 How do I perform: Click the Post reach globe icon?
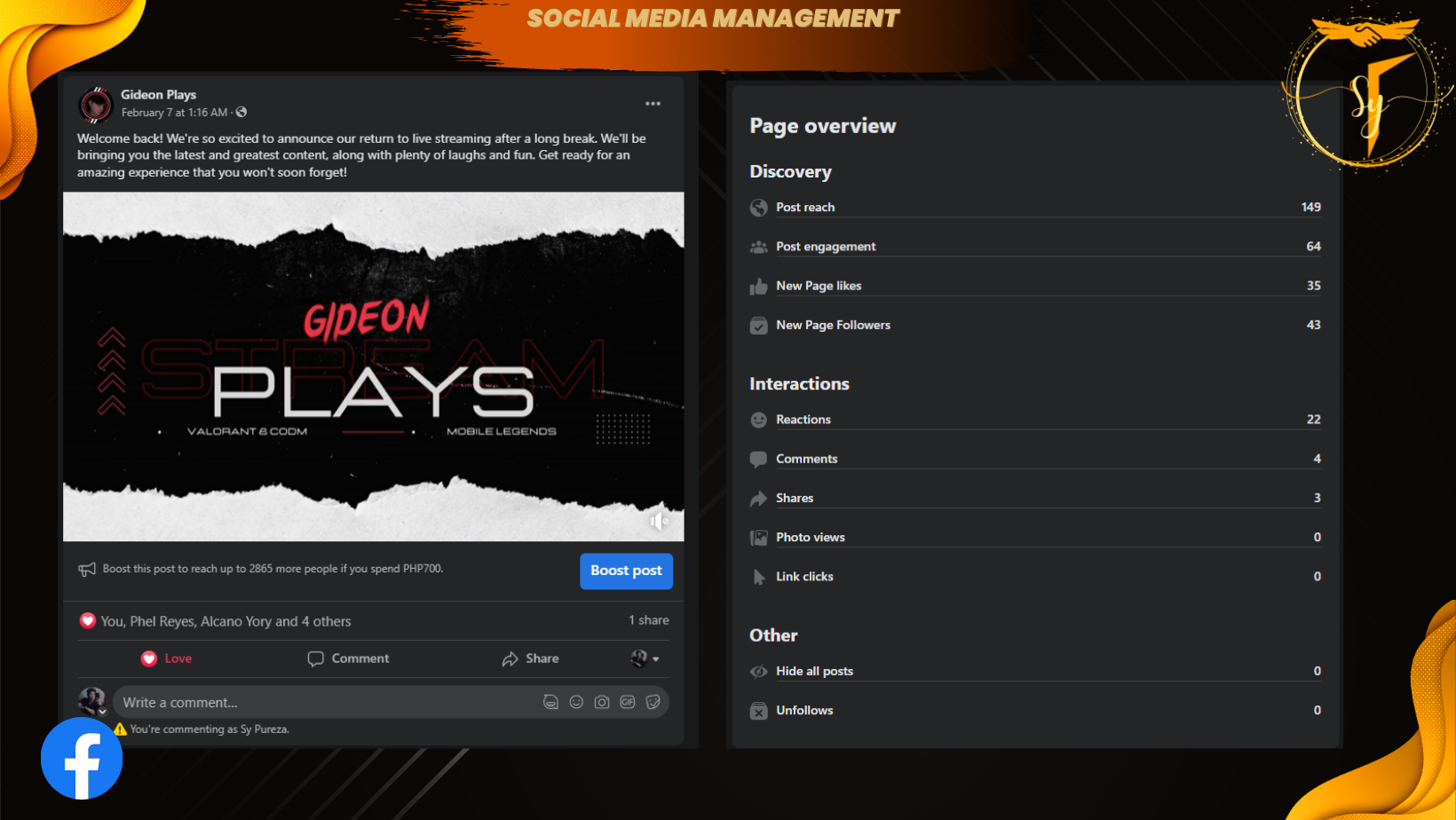coord(759,208)
